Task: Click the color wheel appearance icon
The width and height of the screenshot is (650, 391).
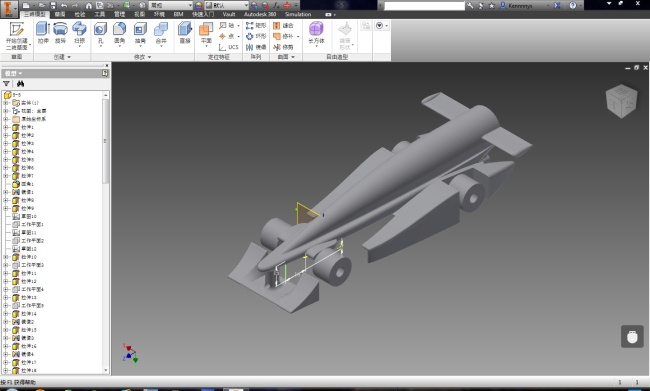Action: pyautogui.click(x=199, y=5)
